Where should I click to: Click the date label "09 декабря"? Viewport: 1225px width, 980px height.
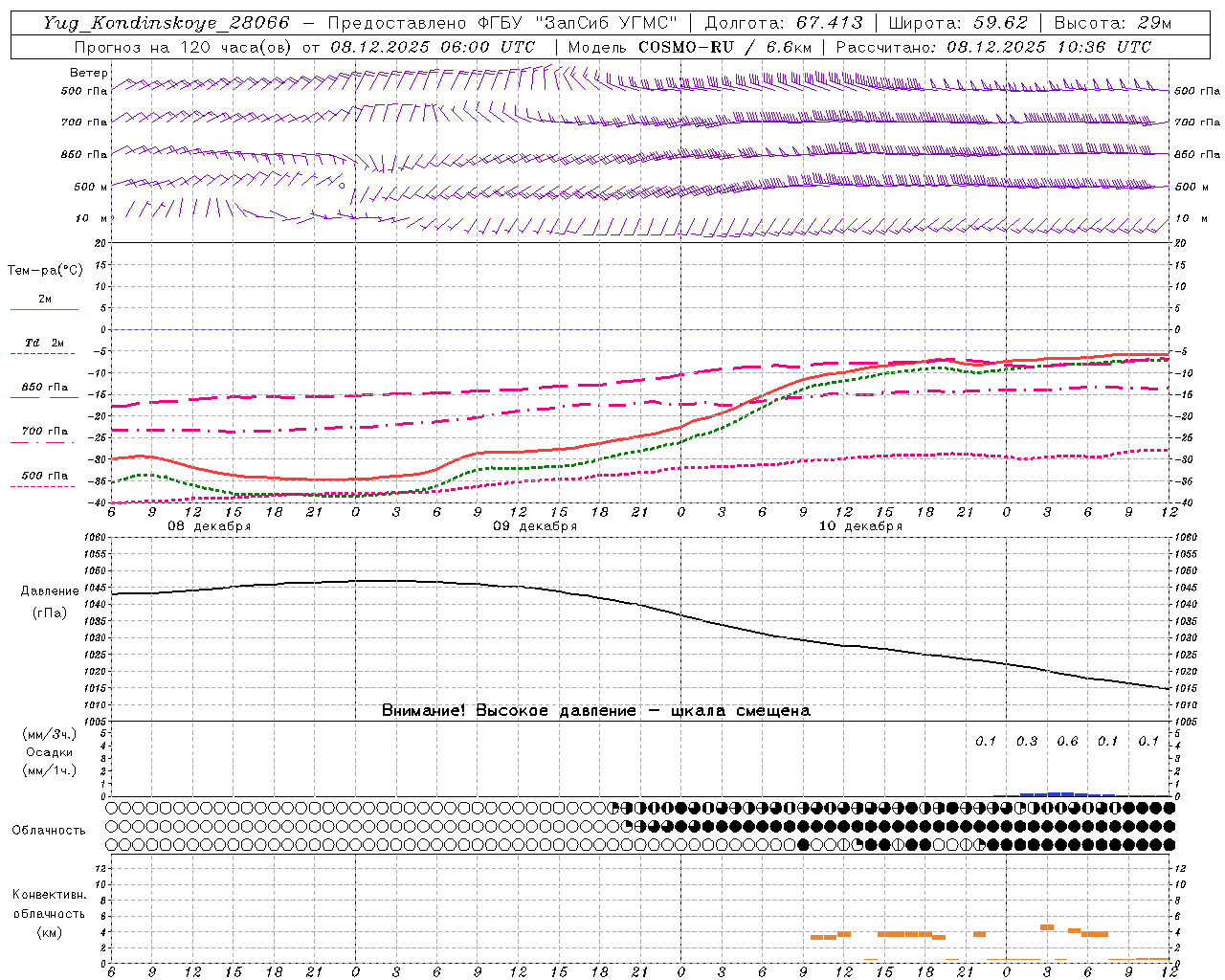[x=535, y=526]
